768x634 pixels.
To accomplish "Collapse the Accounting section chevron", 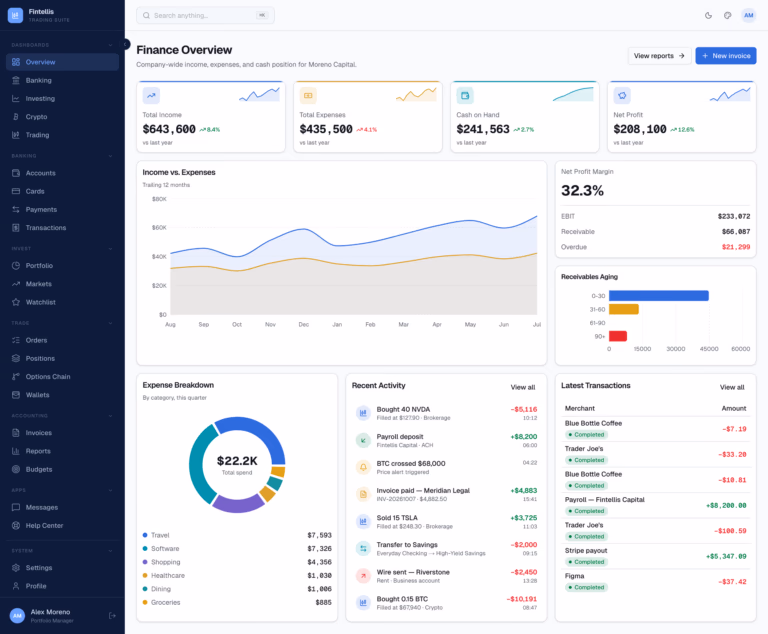I will [110, 415].
